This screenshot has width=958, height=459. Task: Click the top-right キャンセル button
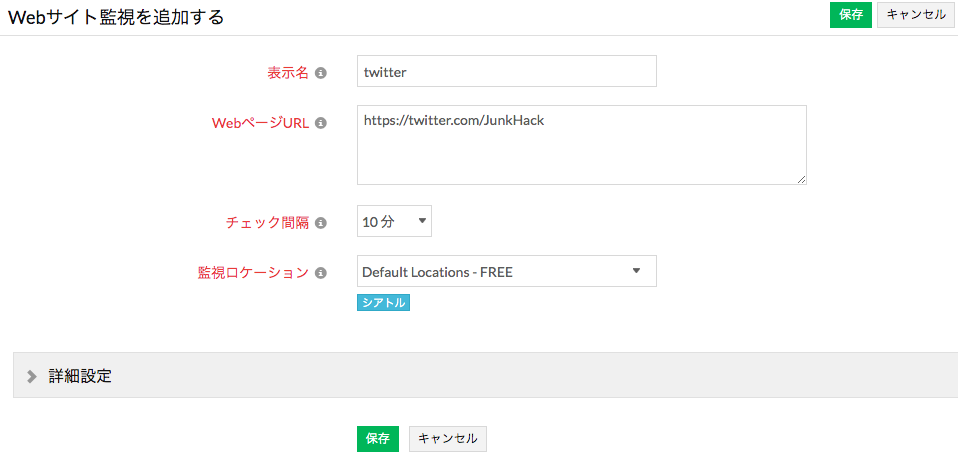click(915, 15)
